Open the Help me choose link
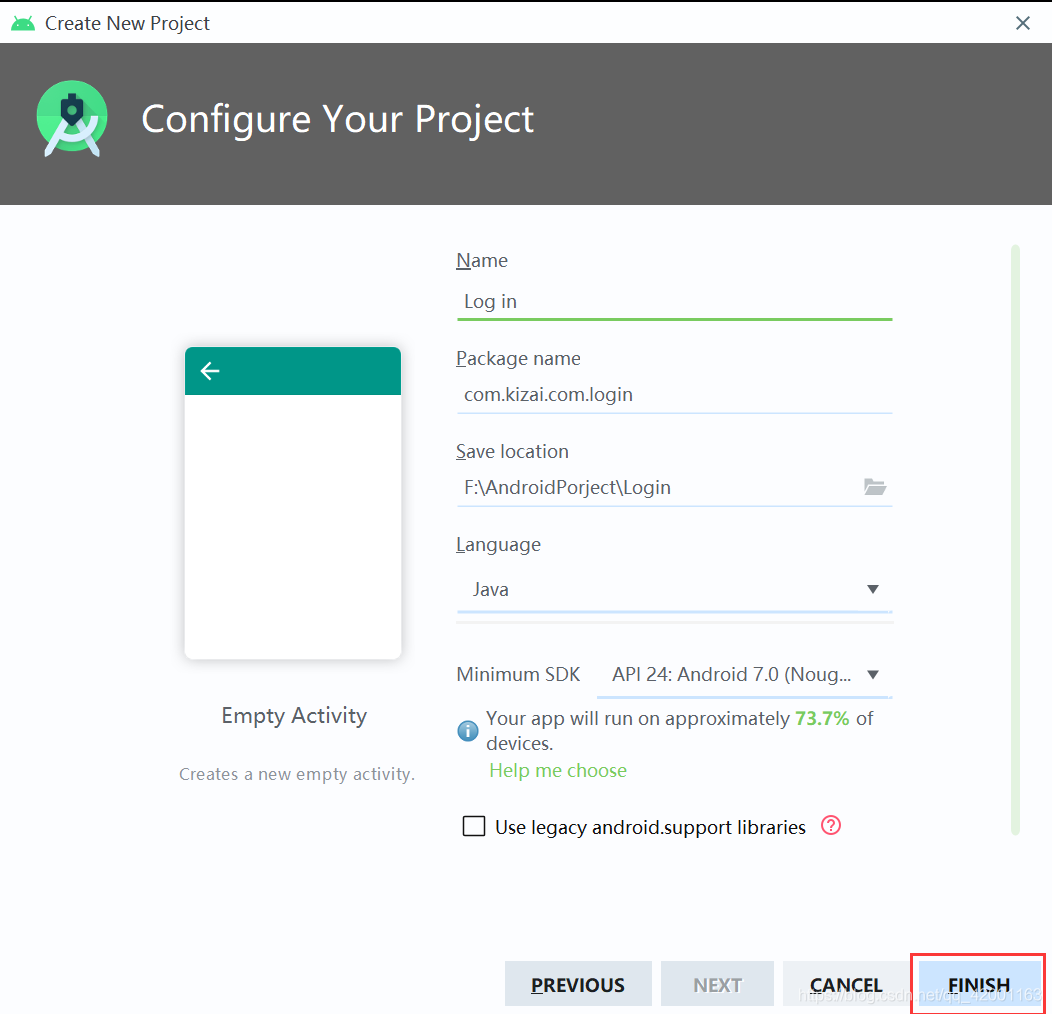Screen dimensions: 1052x1014 click(558, 770)
